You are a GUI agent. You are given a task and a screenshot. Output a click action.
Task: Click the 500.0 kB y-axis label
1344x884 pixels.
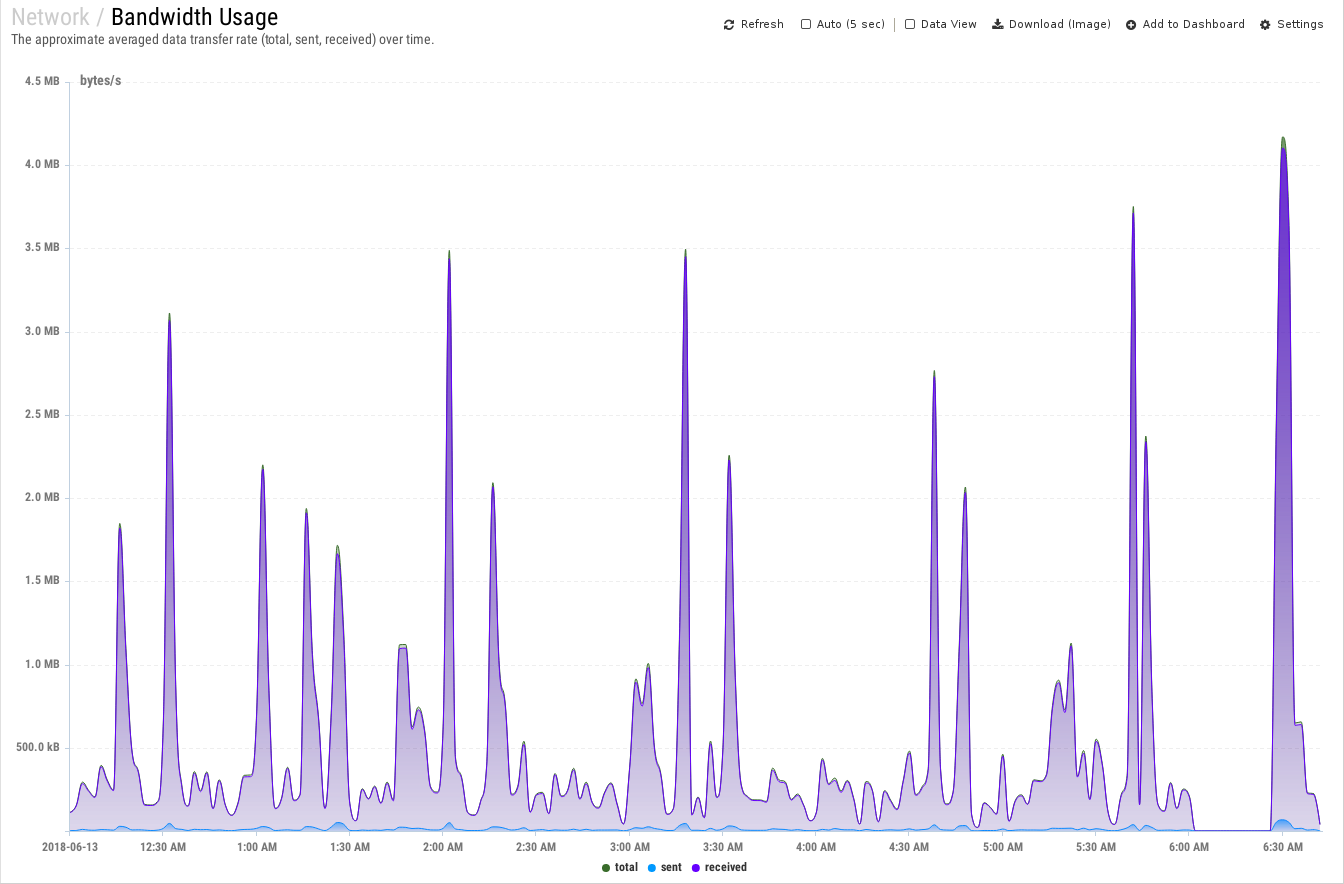pos(37,748)
